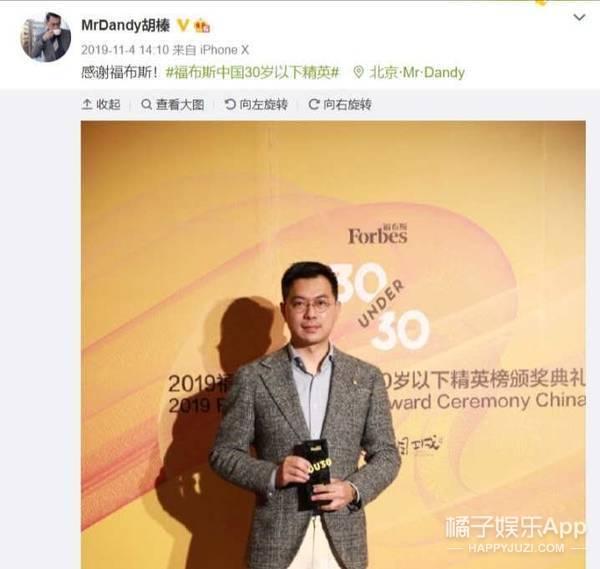Click the iPhone X source link
The height and width of the screenshot is (569, 600).
point(225,50)
